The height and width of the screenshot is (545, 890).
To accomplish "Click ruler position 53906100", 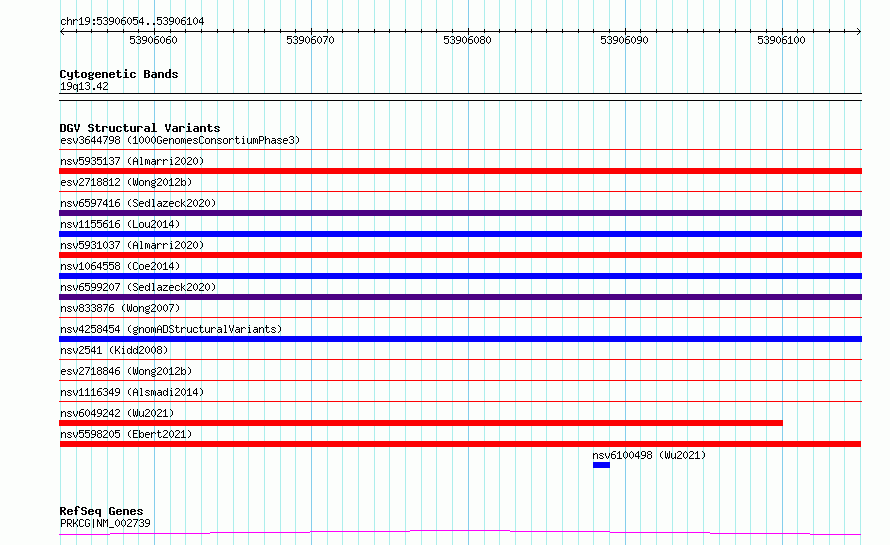I will [x=781, y=40].
